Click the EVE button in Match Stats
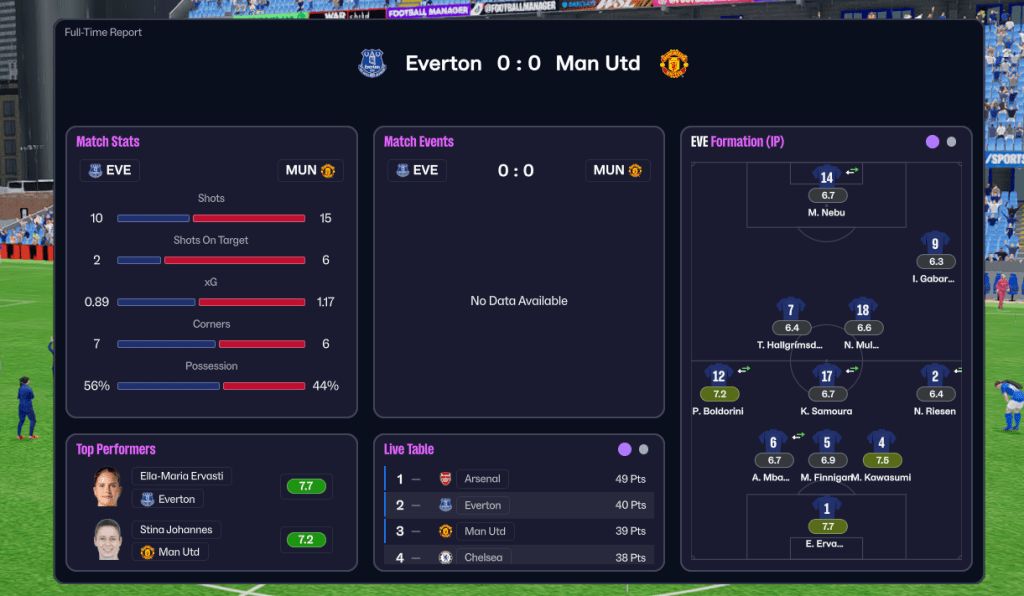The image size is (1024, 596). tap(110, 170)
